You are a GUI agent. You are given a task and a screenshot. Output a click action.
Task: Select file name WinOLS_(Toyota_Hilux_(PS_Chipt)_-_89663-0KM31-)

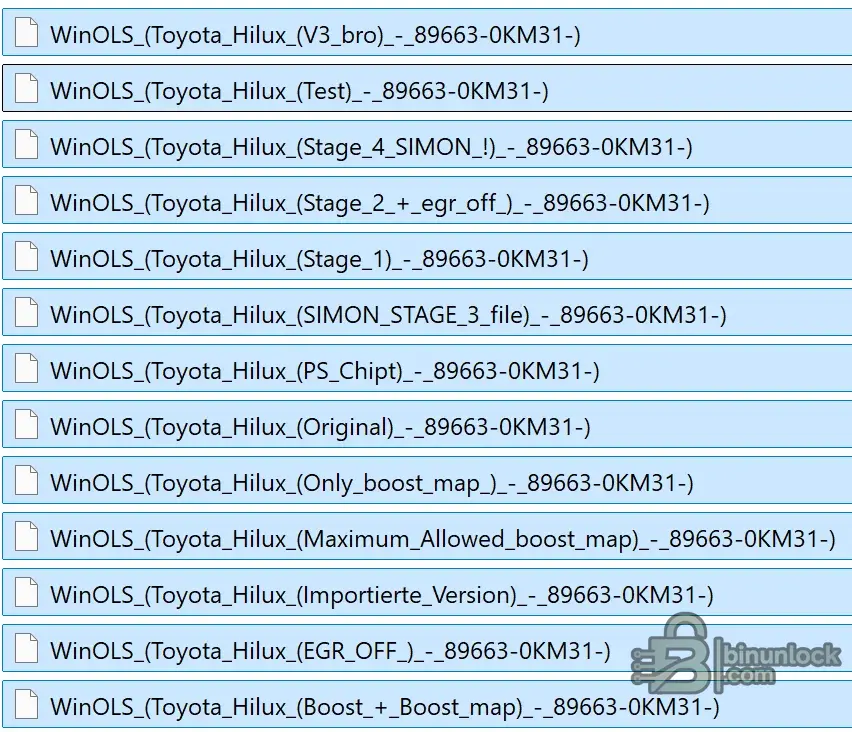point(325,371)
